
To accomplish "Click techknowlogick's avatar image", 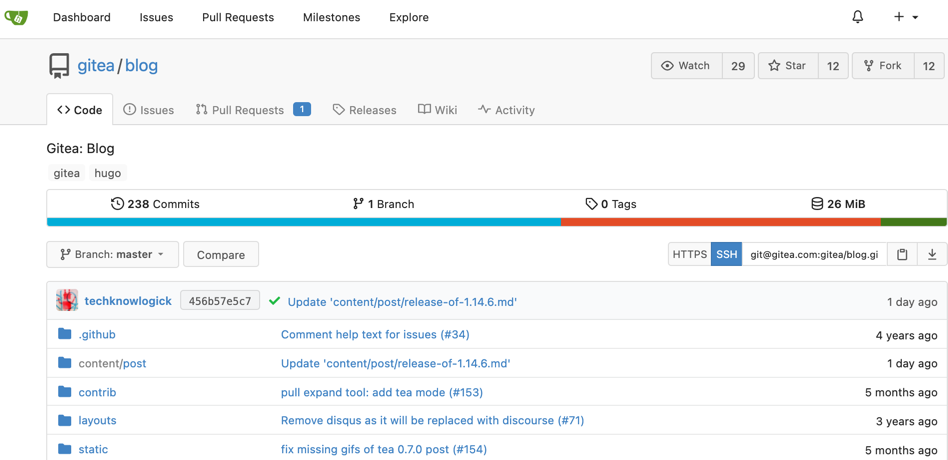I will coord(67,301).
